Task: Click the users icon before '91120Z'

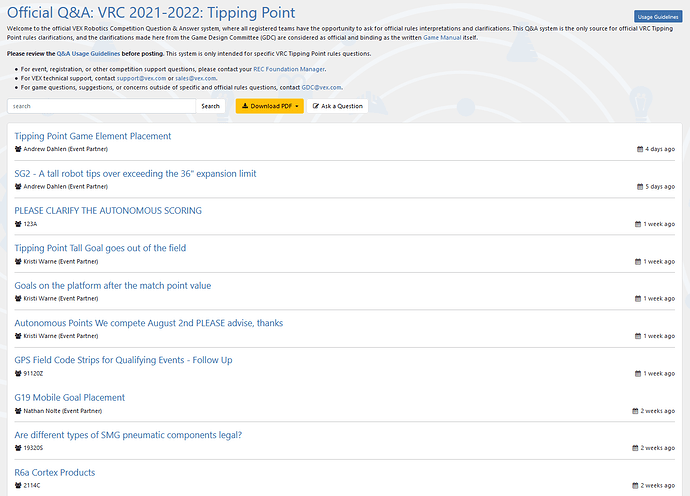Action: pyautogui.click(x=18, y=373)
